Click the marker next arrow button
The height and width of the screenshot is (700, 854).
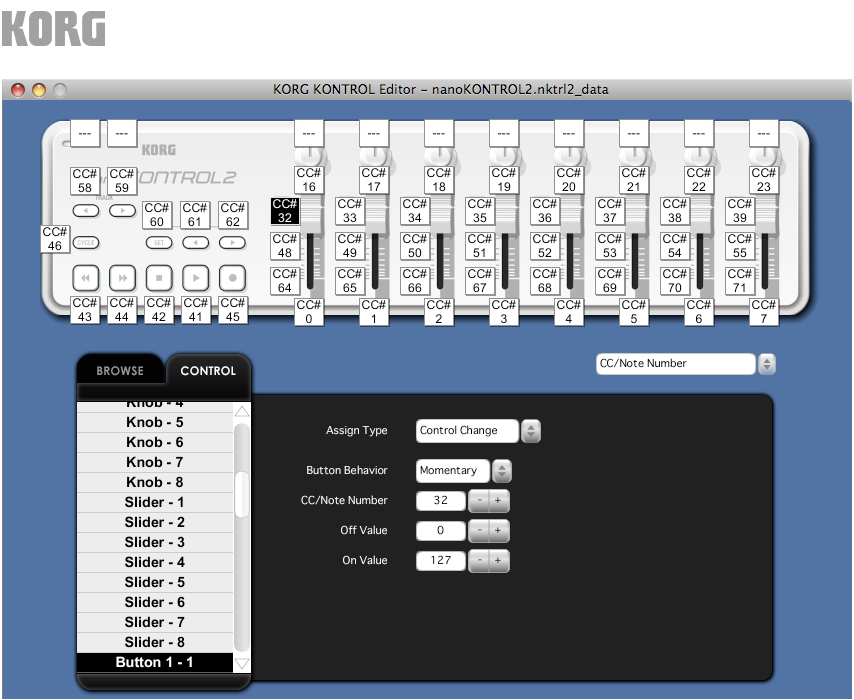(233, 243)
